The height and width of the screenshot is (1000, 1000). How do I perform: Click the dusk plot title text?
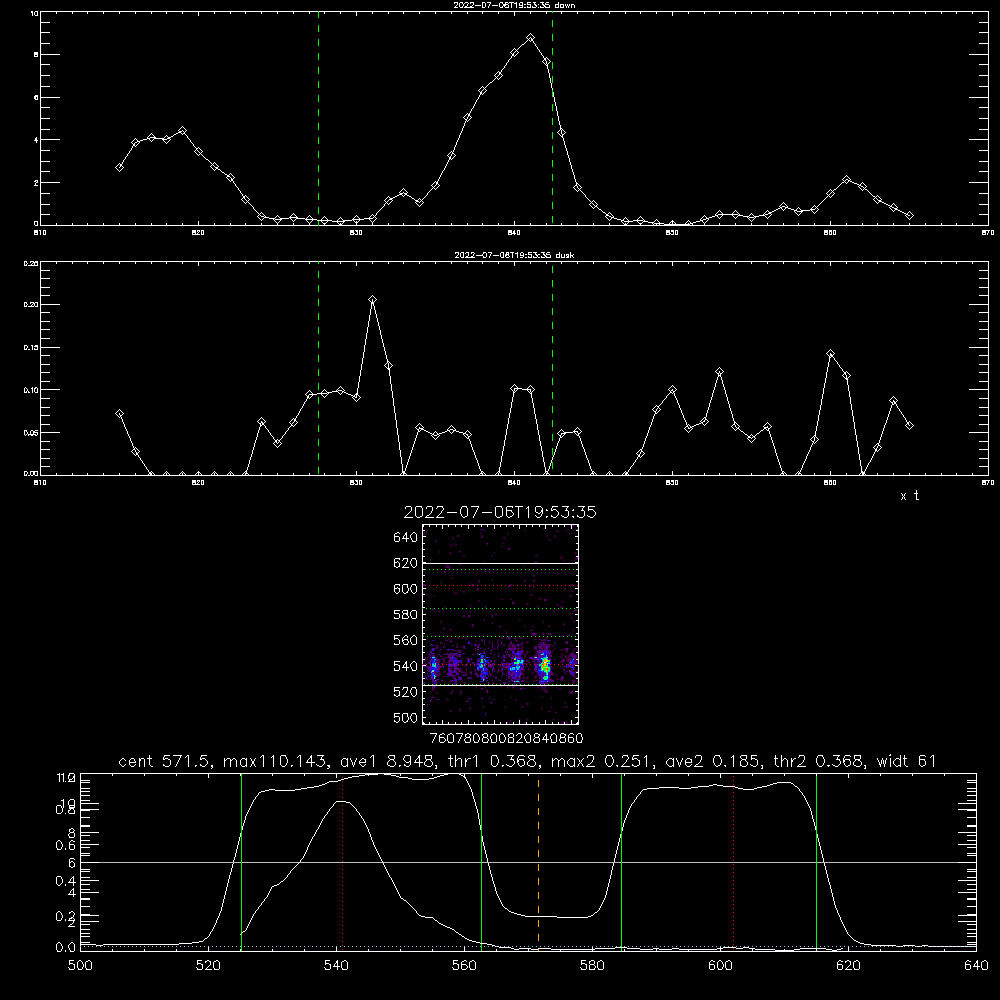[x=514, y=255]
